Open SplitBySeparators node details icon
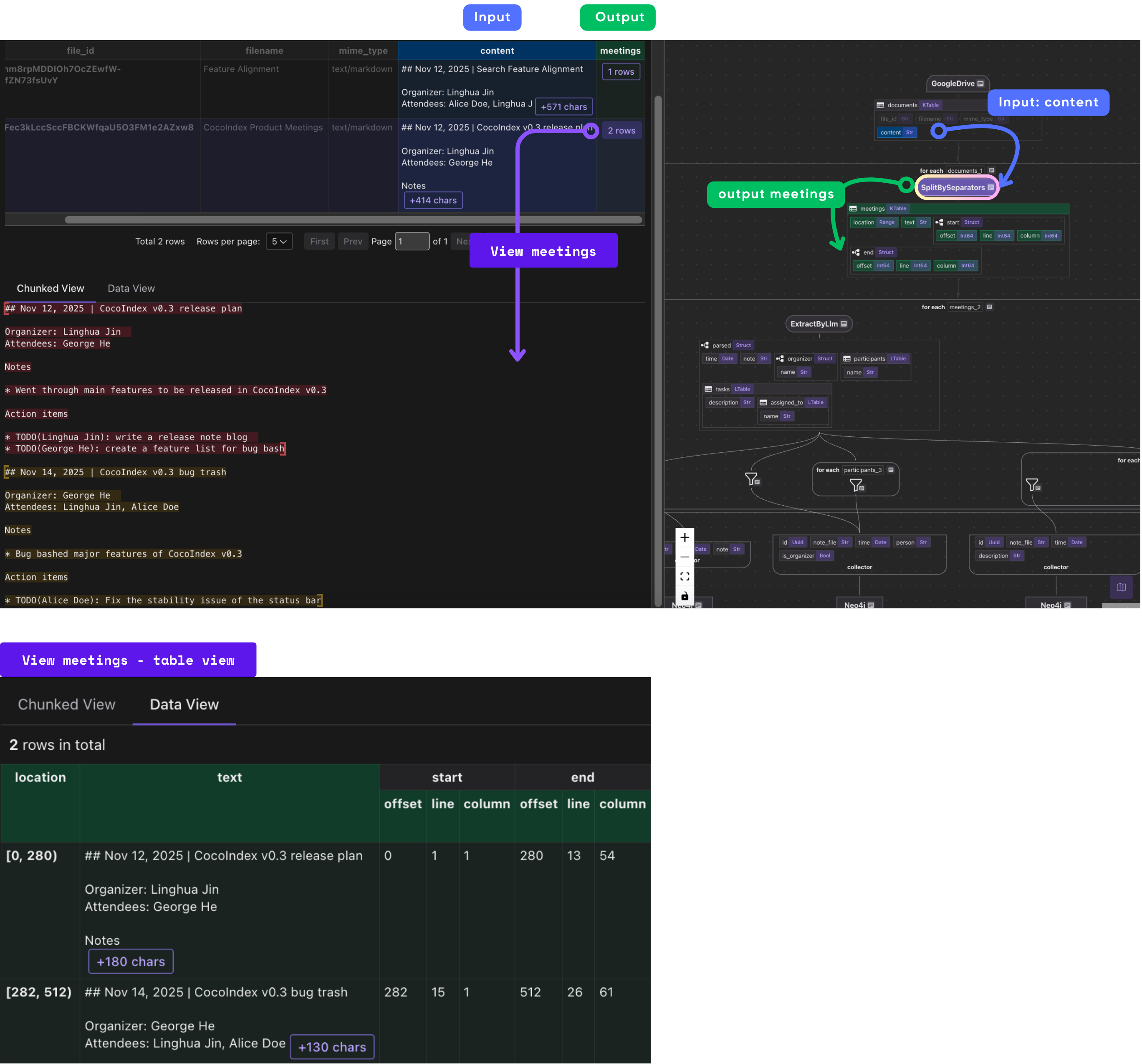Image resolution: width=1142 pixels, height=1064 pixels. click(x=991, y=187)
